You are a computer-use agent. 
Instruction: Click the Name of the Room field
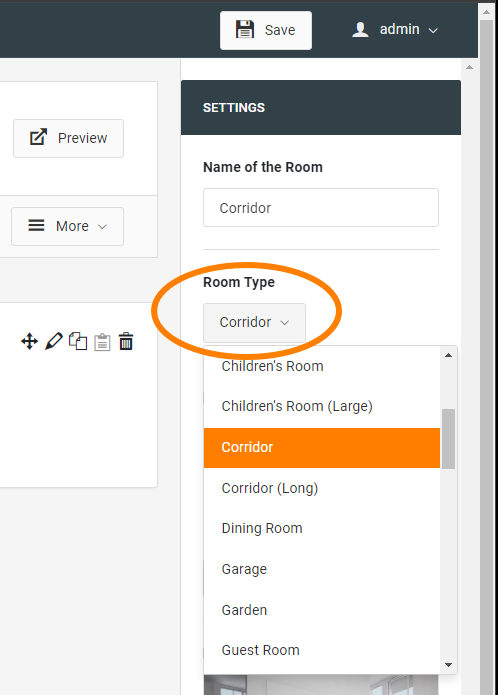tap(321, 207)
